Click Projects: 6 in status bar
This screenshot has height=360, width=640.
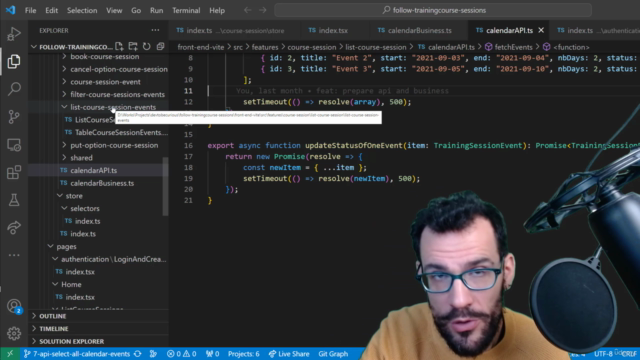tap(244, 354)
